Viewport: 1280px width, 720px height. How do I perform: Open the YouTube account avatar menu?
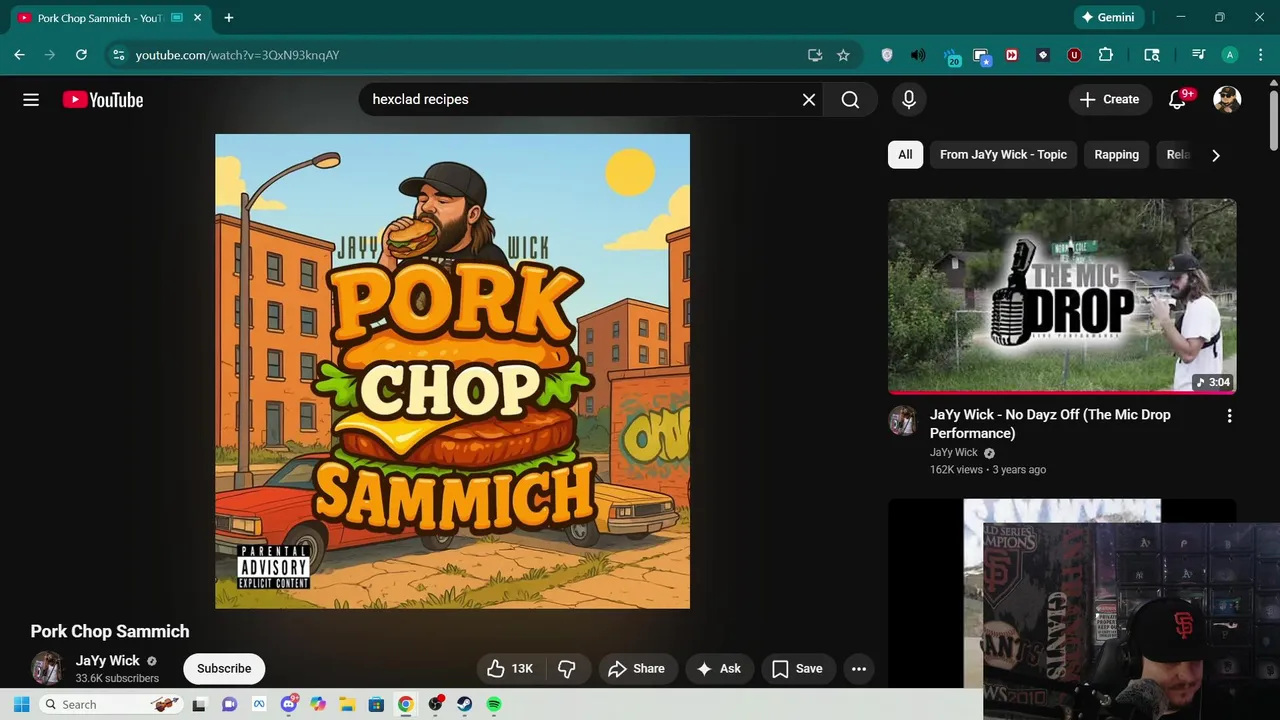[x=1227, y=99]
